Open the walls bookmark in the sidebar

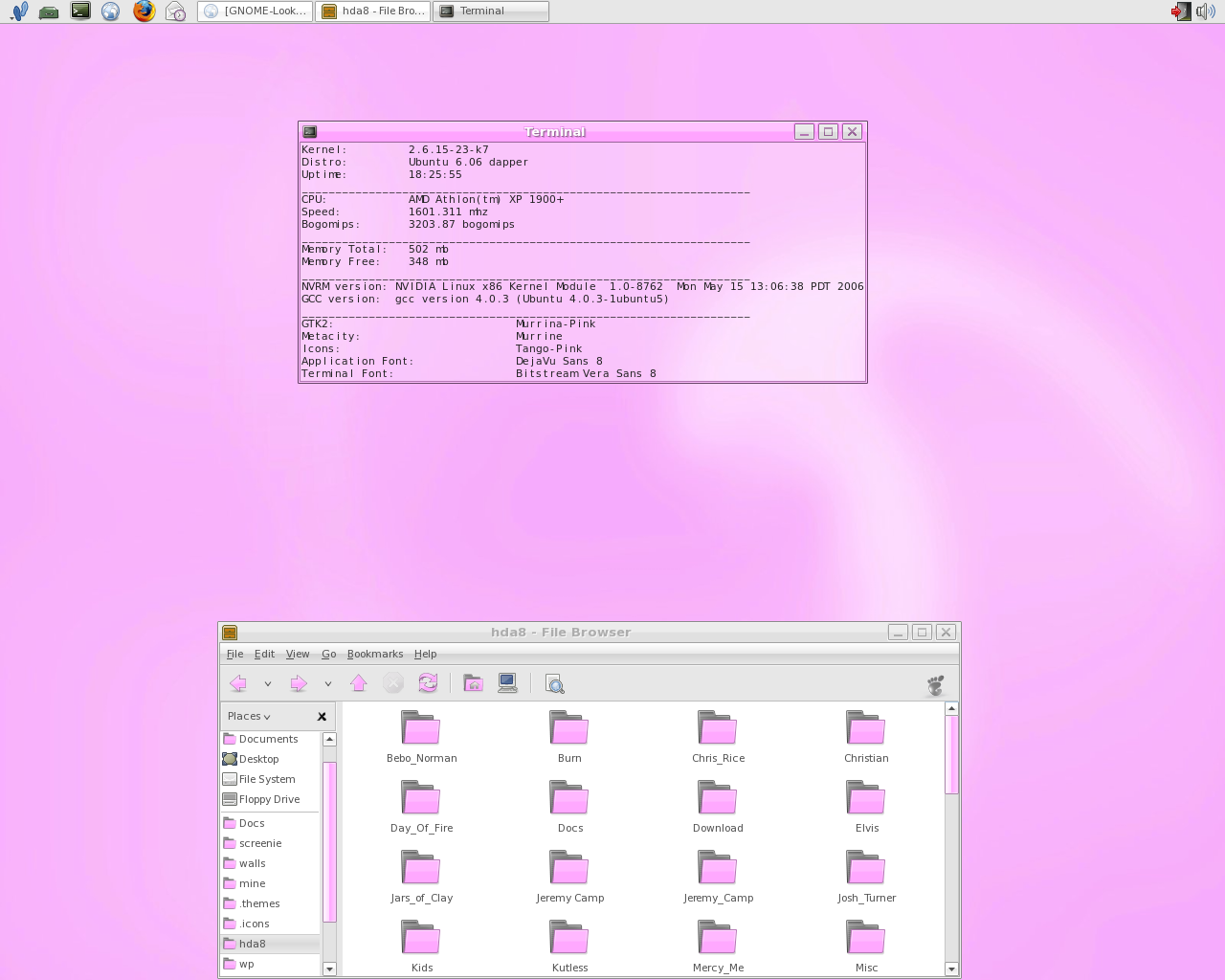(x=244, y=863)
